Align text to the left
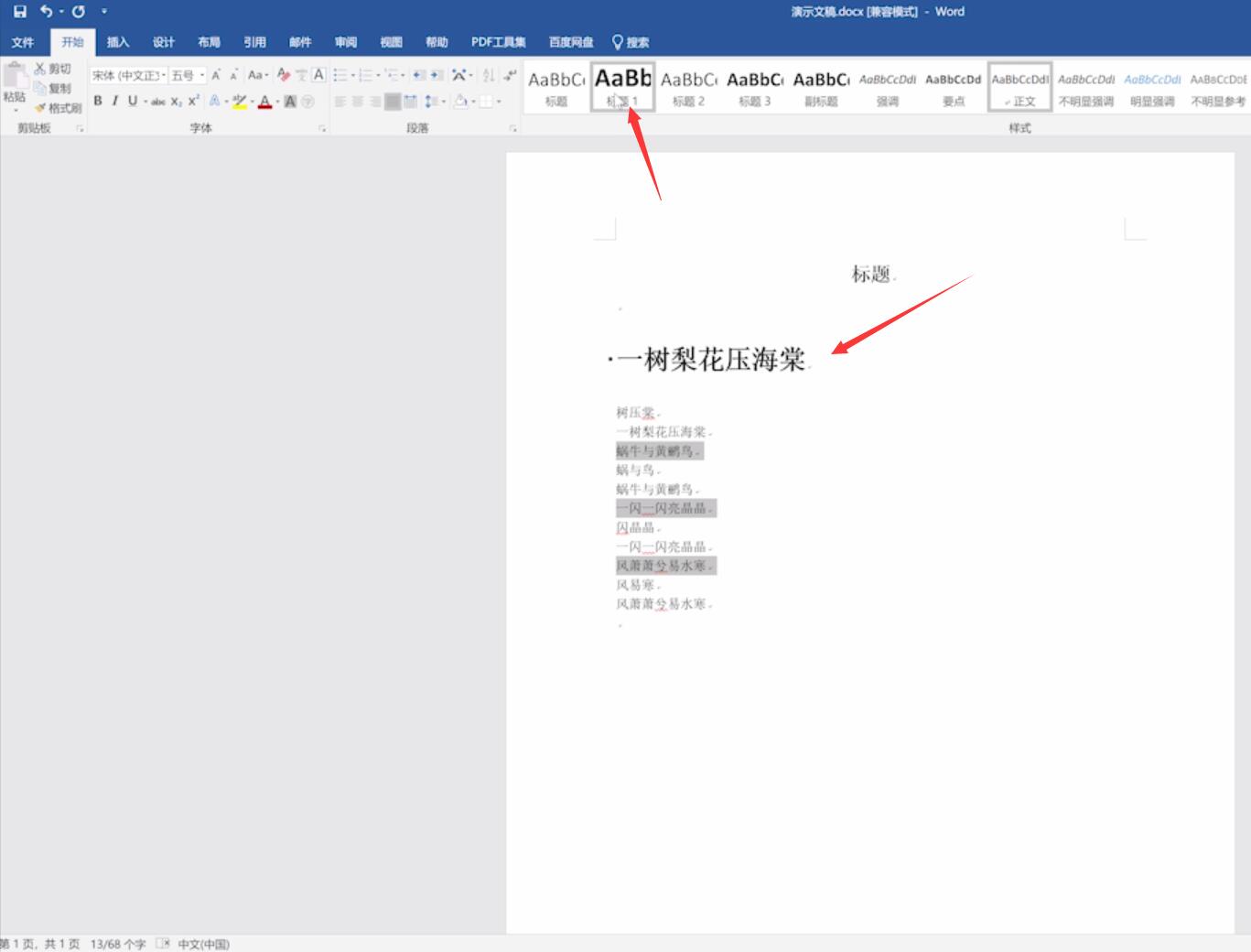 coord(340,102)
